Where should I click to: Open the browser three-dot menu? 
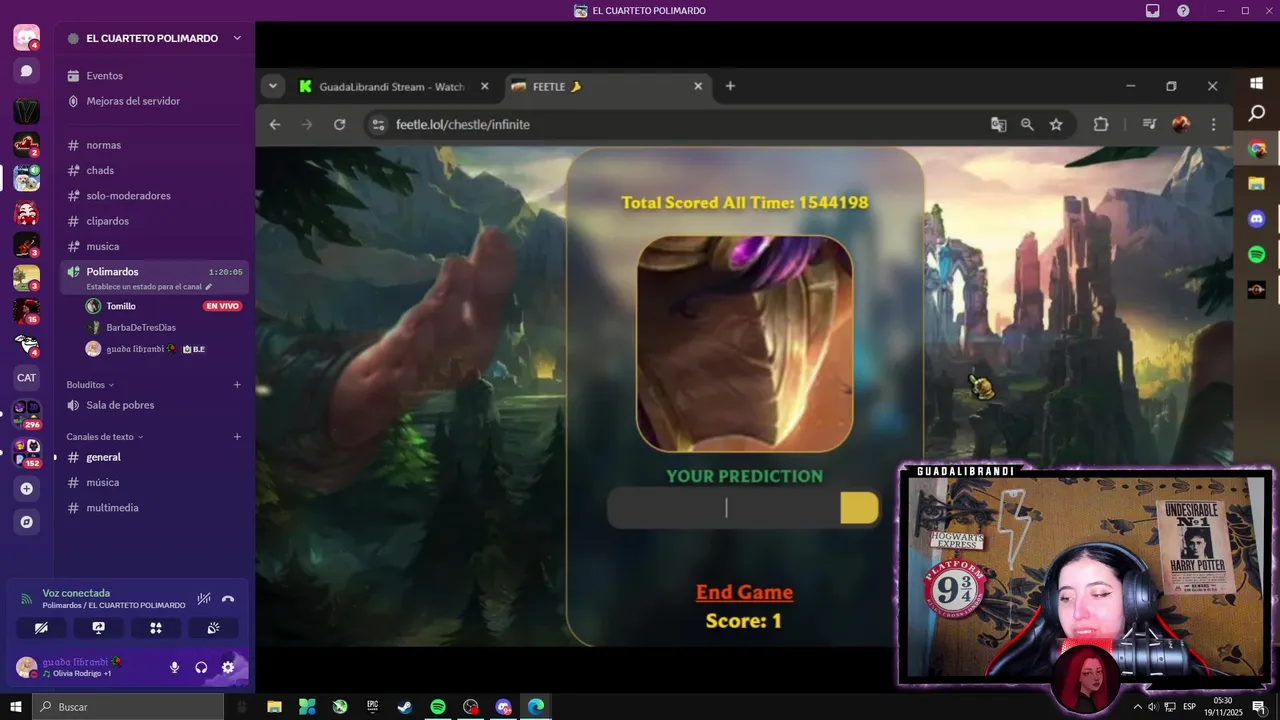[1214, 125]
